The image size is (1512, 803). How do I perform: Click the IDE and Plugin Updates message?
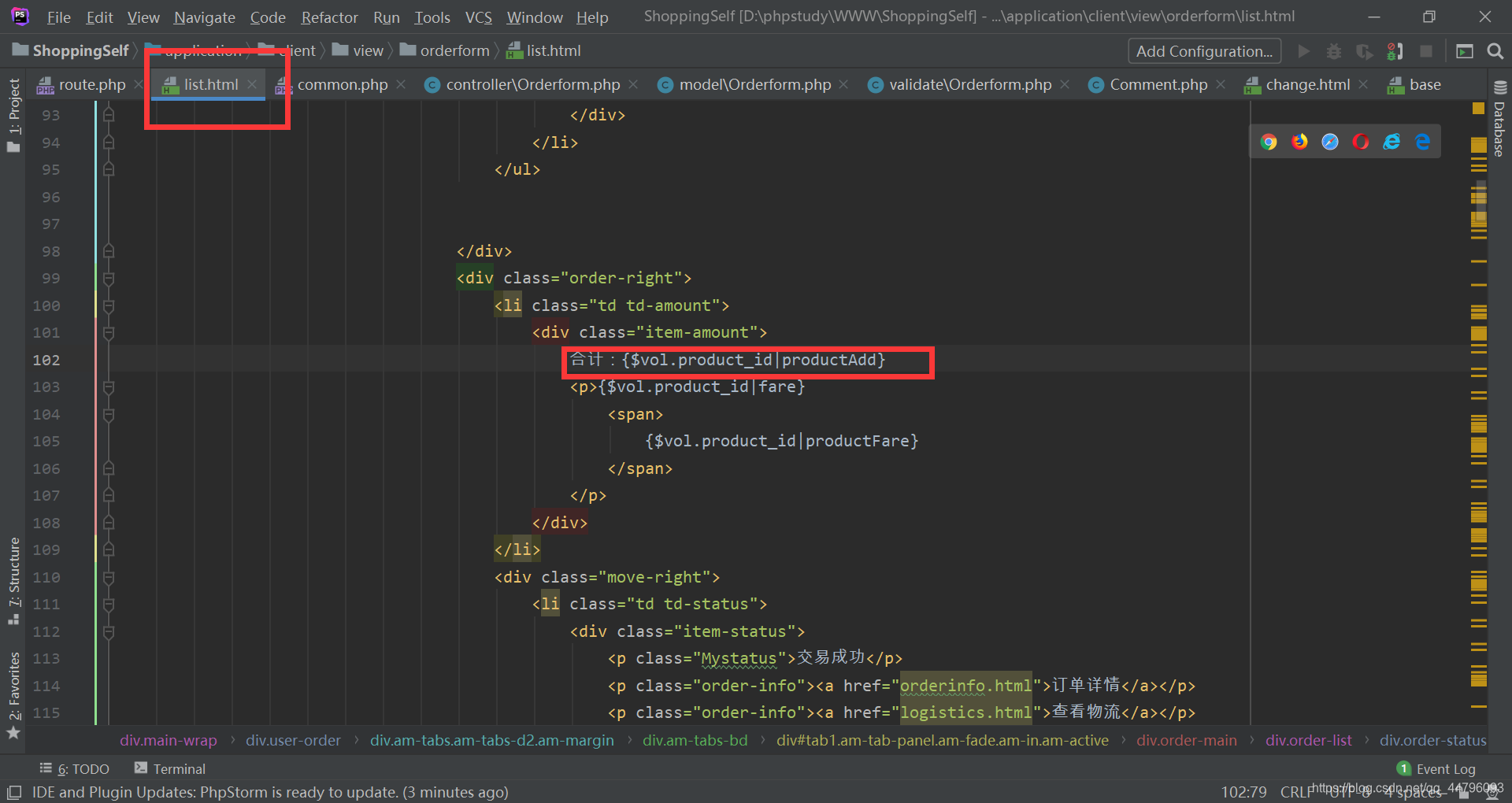point(270,792)
